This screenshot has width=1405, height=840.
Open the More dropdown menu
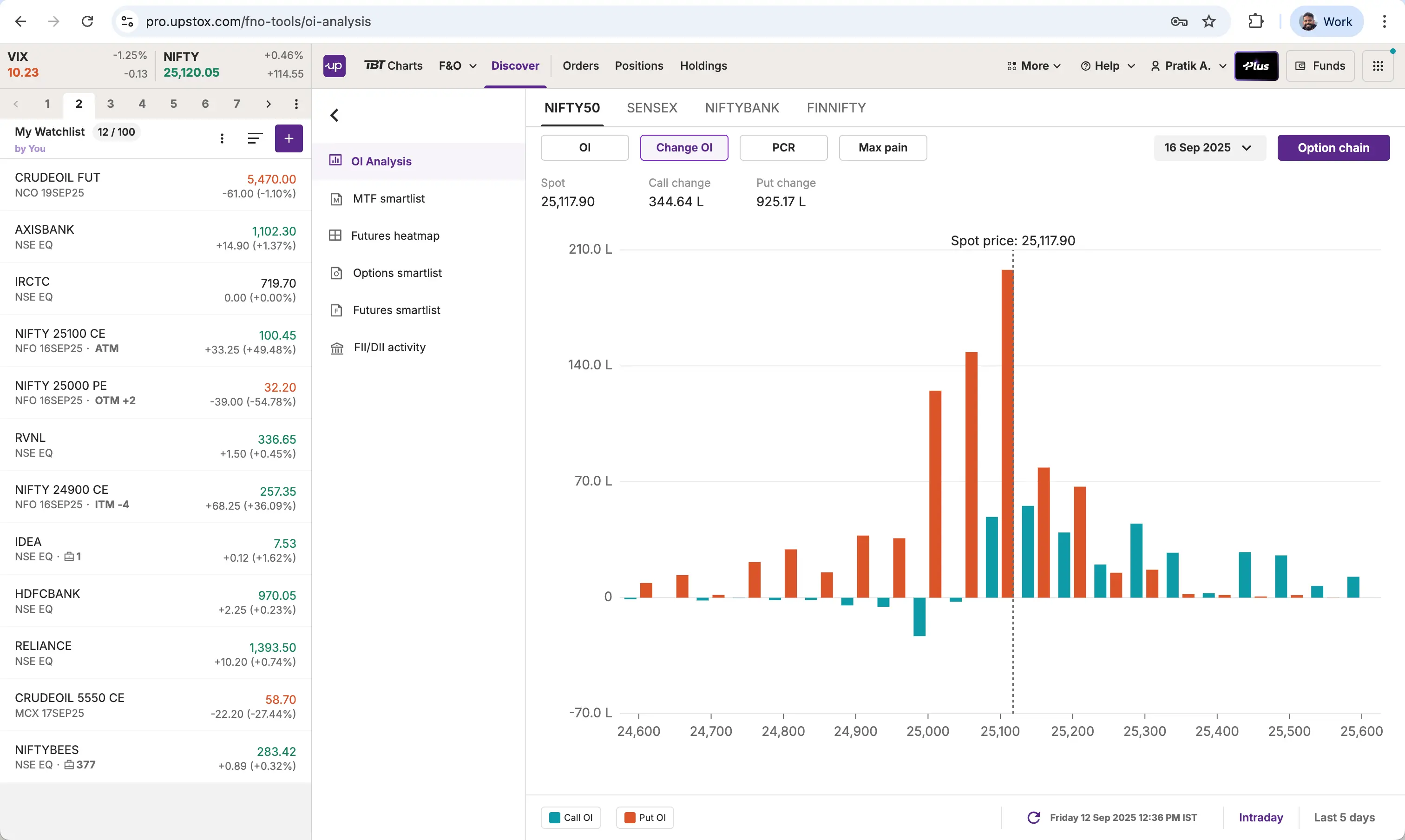(x=1034, y=66)
